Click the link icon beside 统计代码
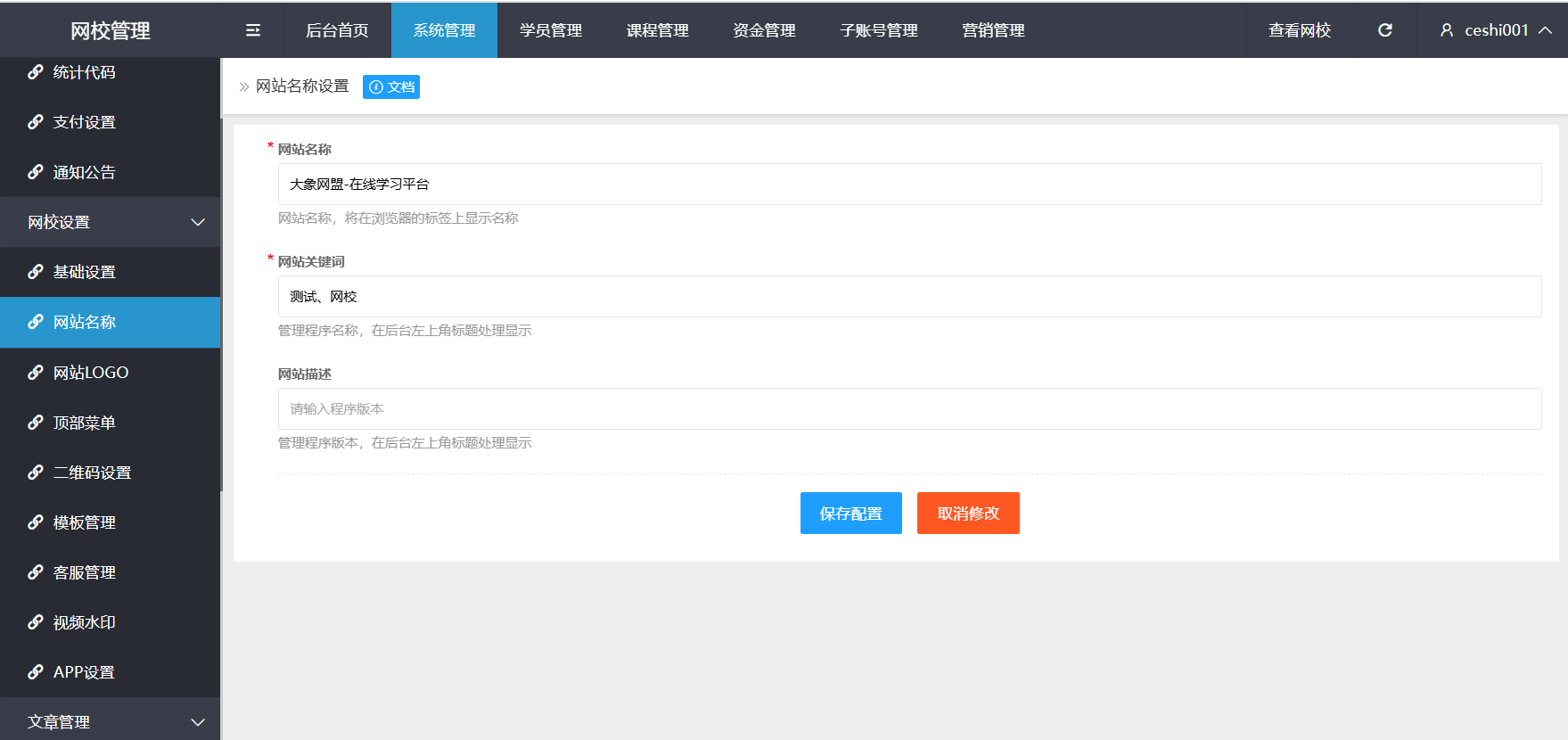 point(36,72)
